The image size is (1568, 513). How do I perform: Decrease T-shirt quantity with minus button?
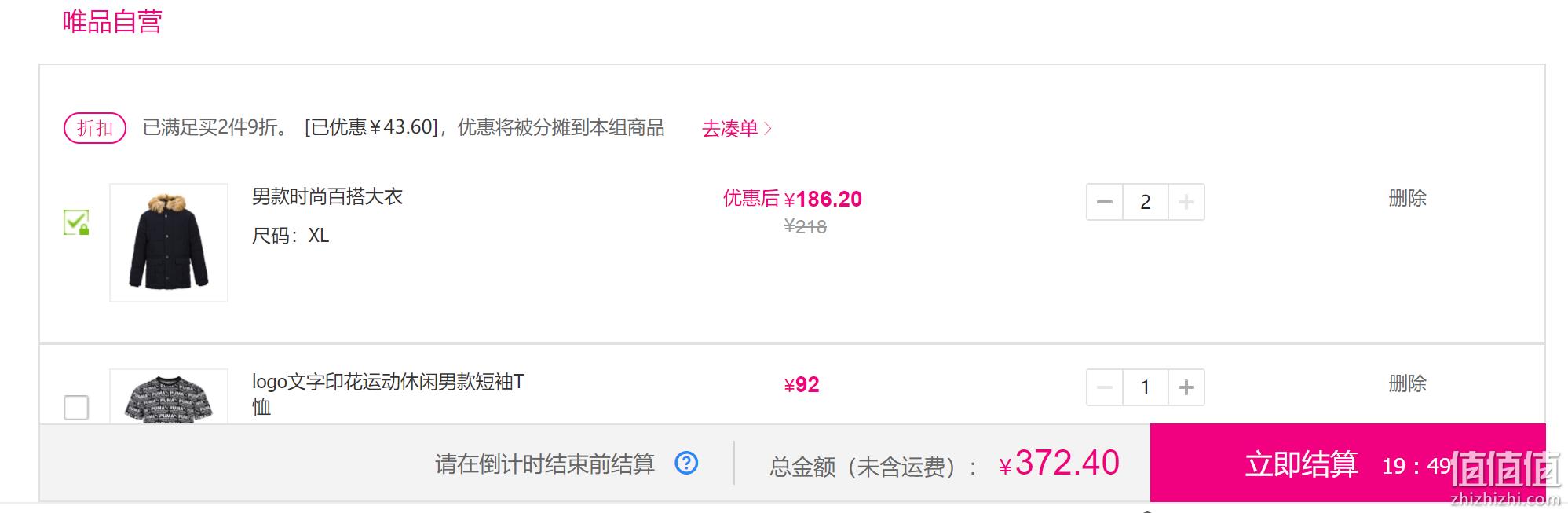point(1105,387)
